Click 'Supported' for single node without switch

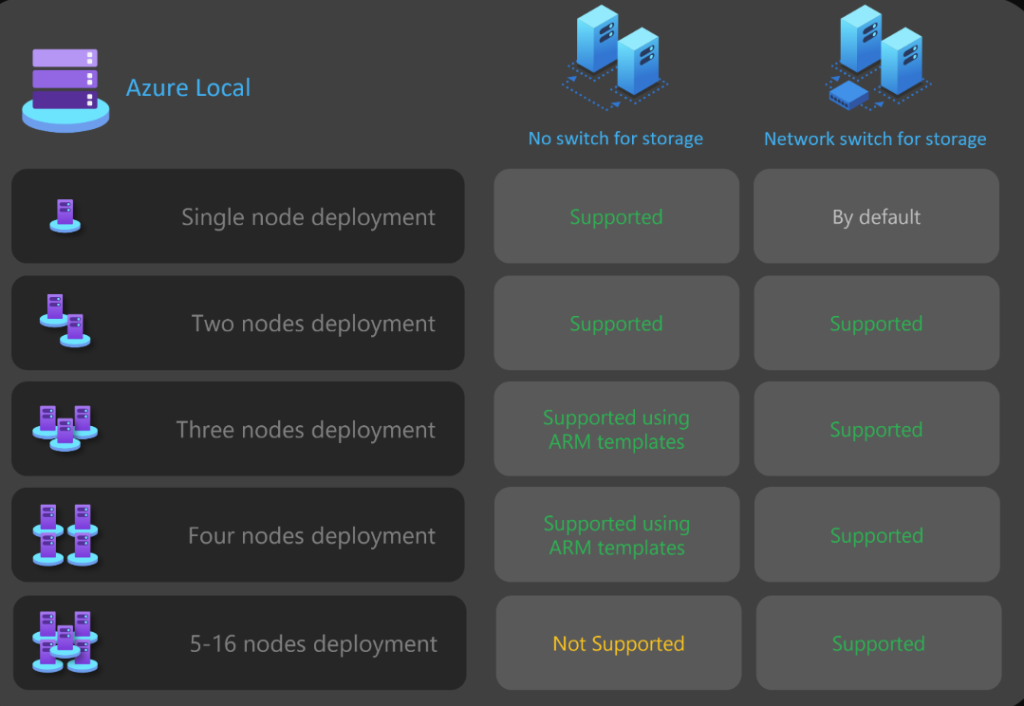616,217
